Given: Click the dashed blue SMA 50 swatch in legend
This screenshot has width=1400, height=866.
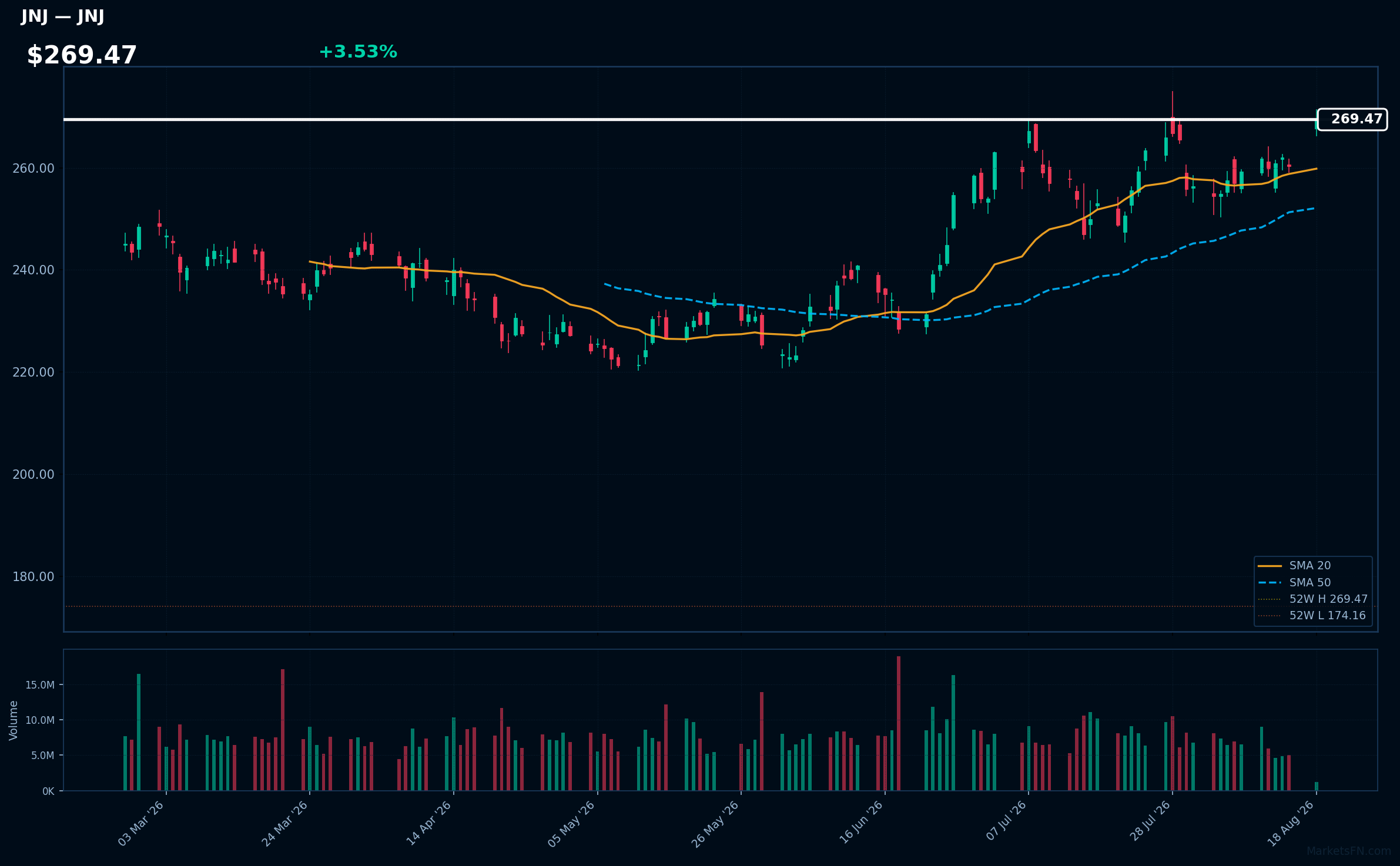Looking at the screenshot, I should click(x=1270, y=583).
